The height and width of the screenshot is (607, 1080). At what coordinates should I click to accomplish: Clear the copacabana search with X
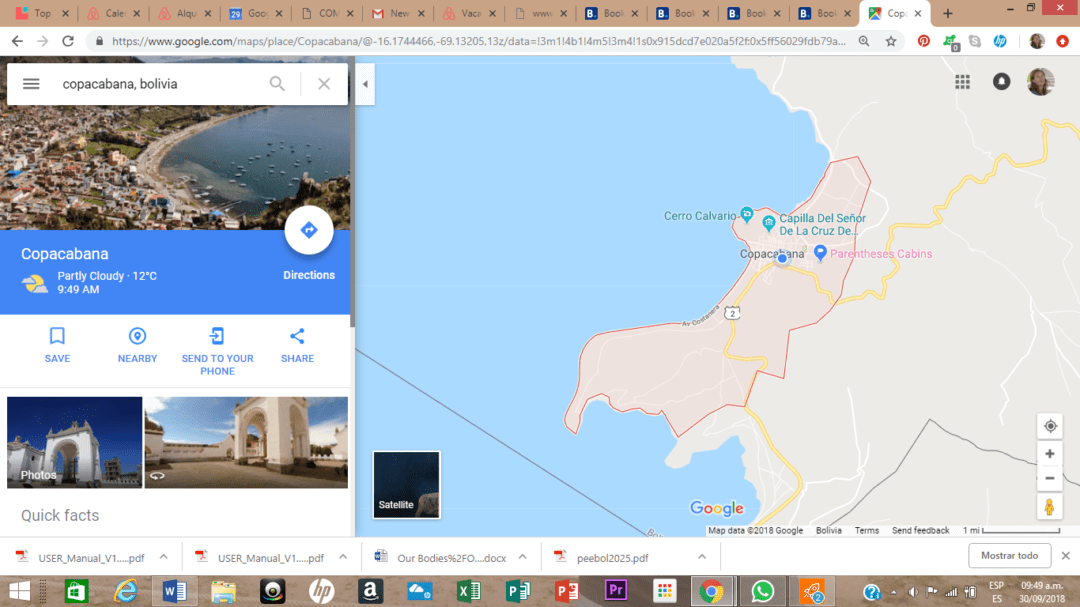pyautogui.click(x=324, y=84)
